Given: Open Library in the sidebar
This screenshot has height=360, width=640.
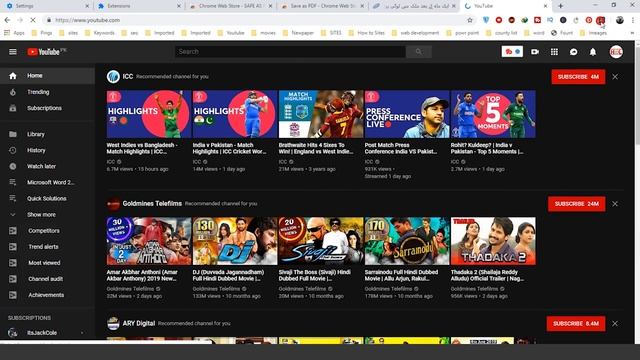Looking at the screenshot, I should click(47, 134).
